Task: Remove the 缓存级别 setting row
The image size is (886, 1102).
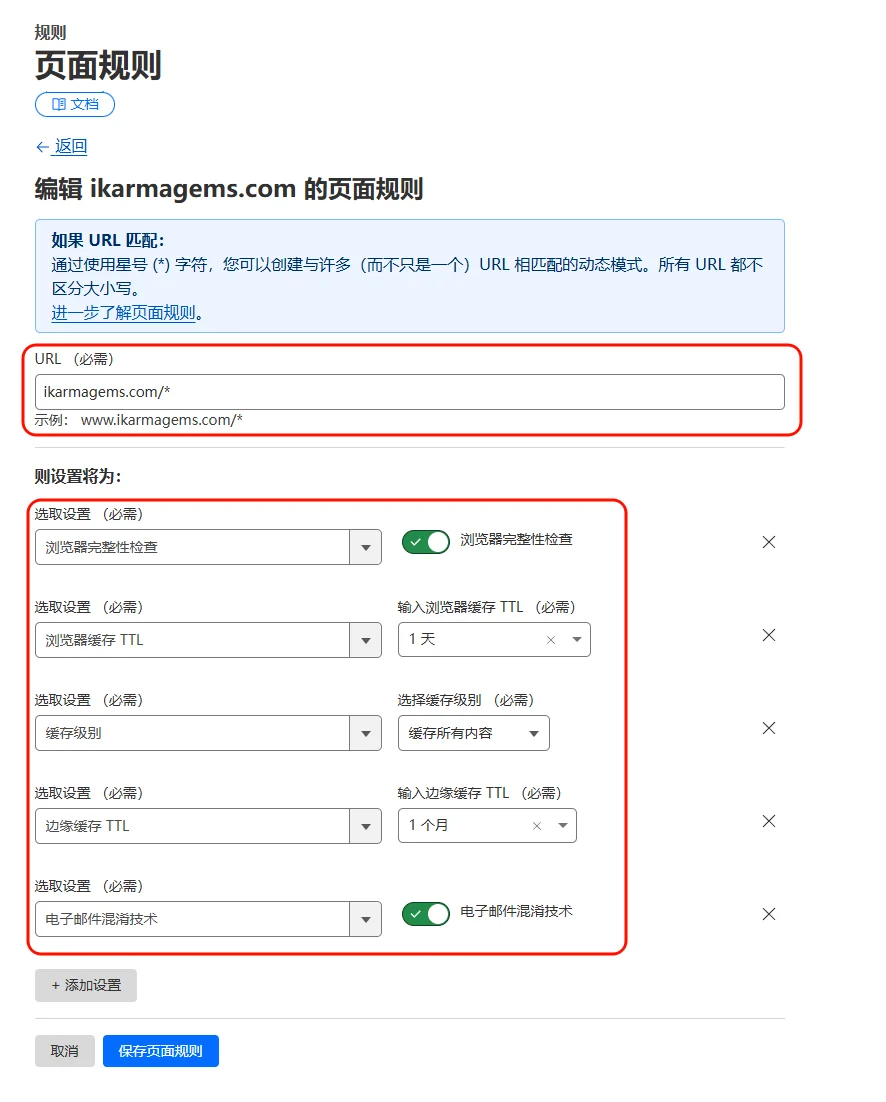Action: click(x=768, y=728)
